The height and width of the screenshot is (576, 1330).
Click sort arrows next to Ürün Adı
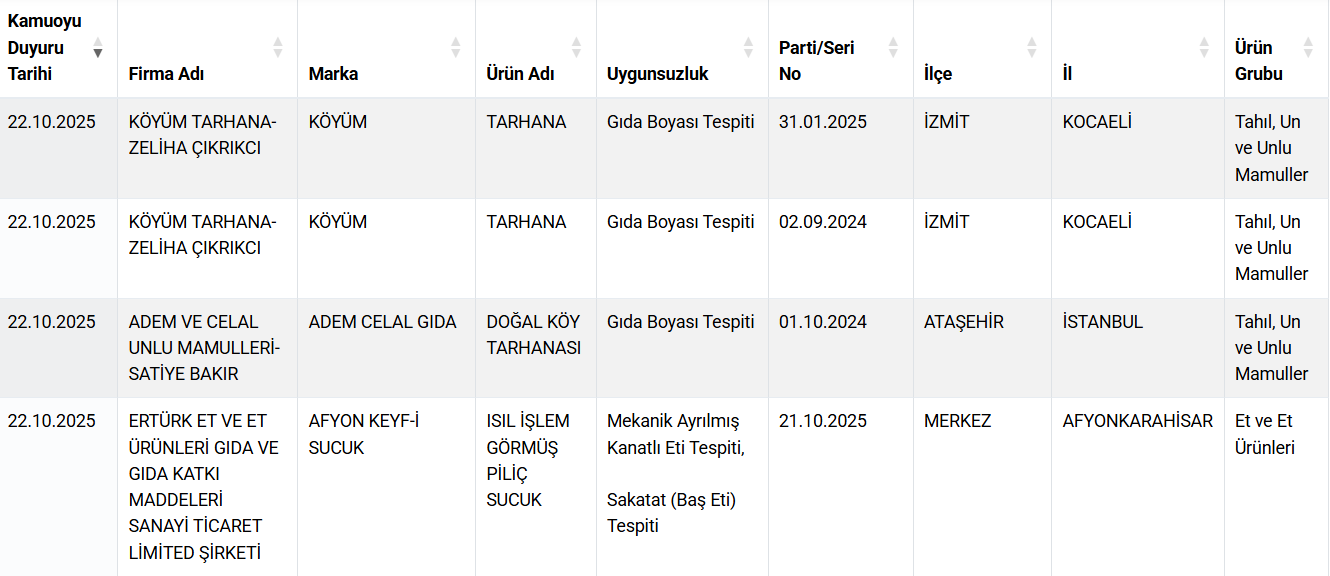coord(577,47)
